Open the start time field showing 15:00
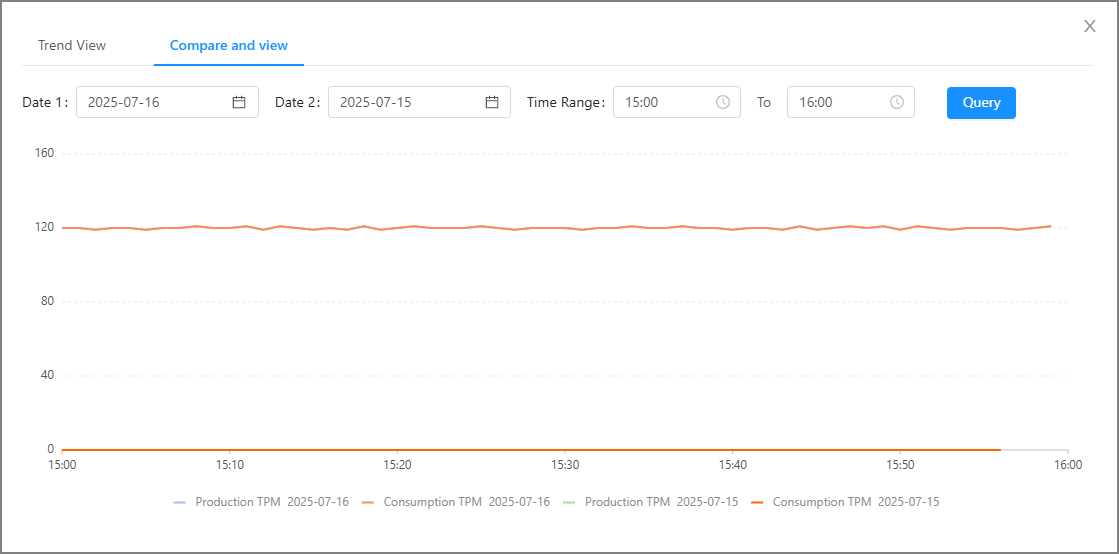The width and height of the screenshot is (1119, 554). 677,102
